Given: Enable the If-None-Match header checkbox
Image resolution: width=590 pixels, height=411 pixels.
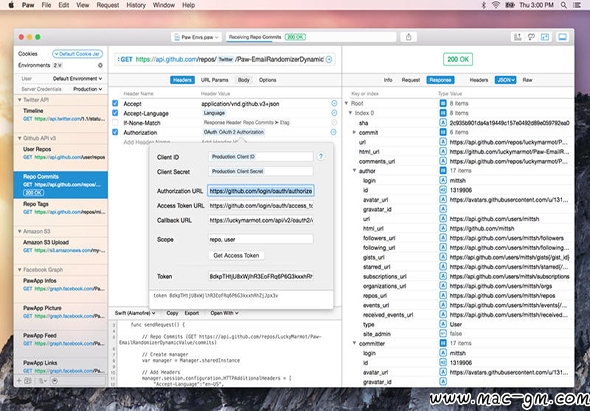Looking at the screenshot, I should [115, 122].
